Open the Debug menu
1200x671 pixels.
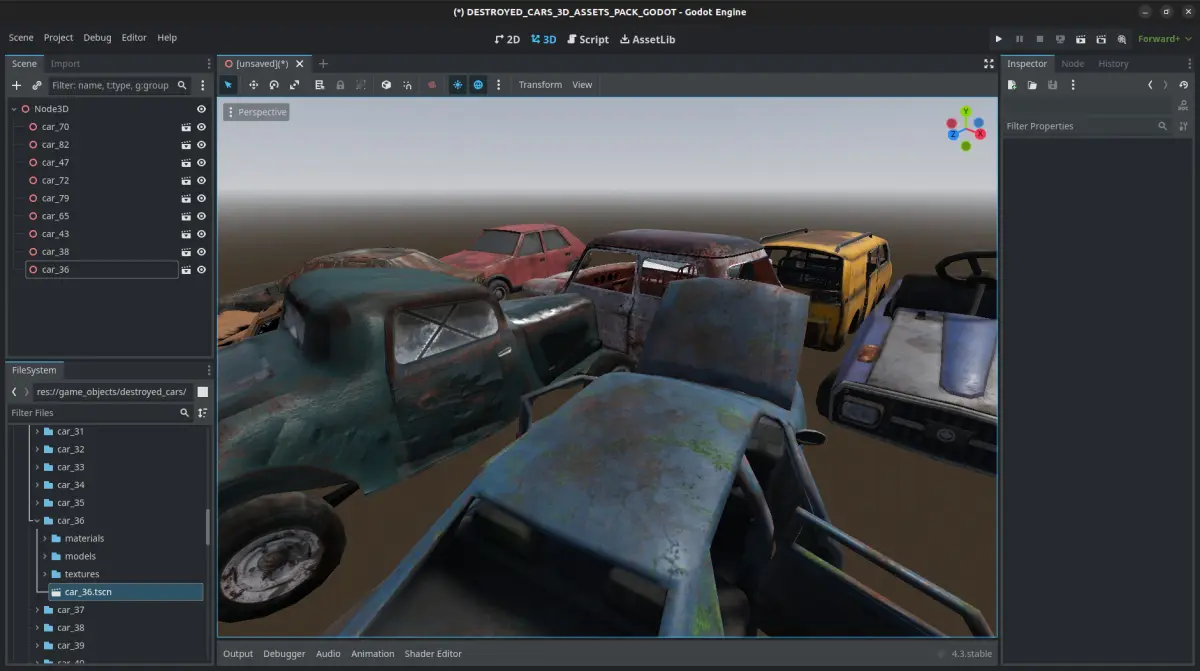coord(97,38)
